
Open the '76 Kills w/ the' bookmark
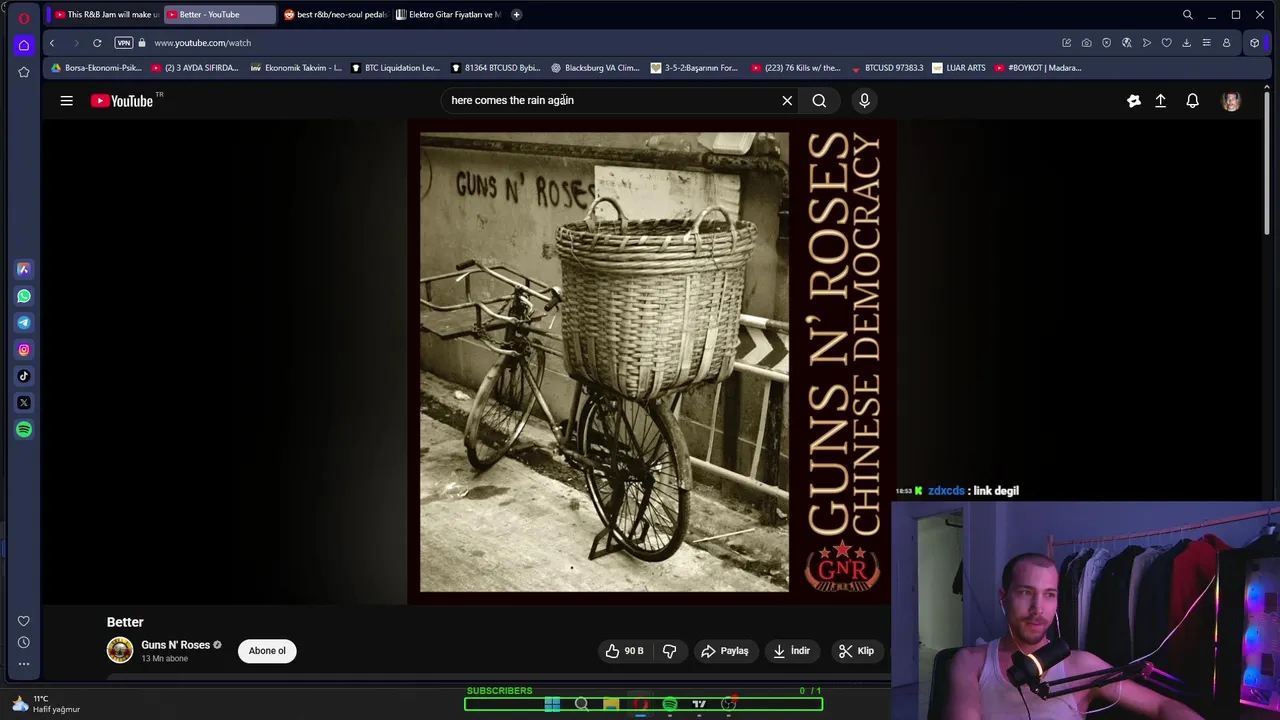tap(795, 68)
